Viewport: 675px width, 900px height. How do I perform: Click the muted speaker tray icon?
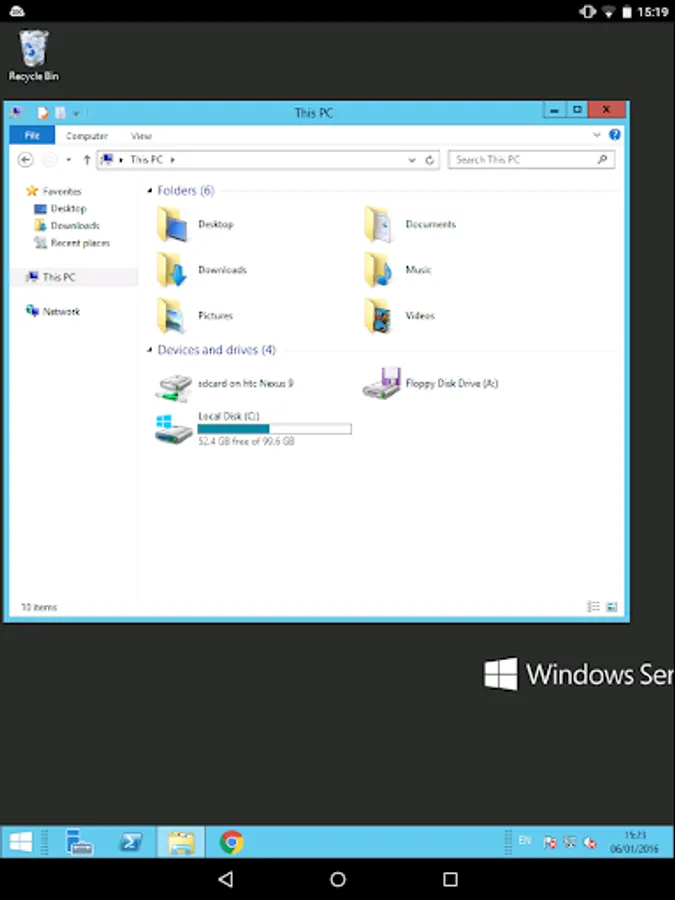point(589,842)
